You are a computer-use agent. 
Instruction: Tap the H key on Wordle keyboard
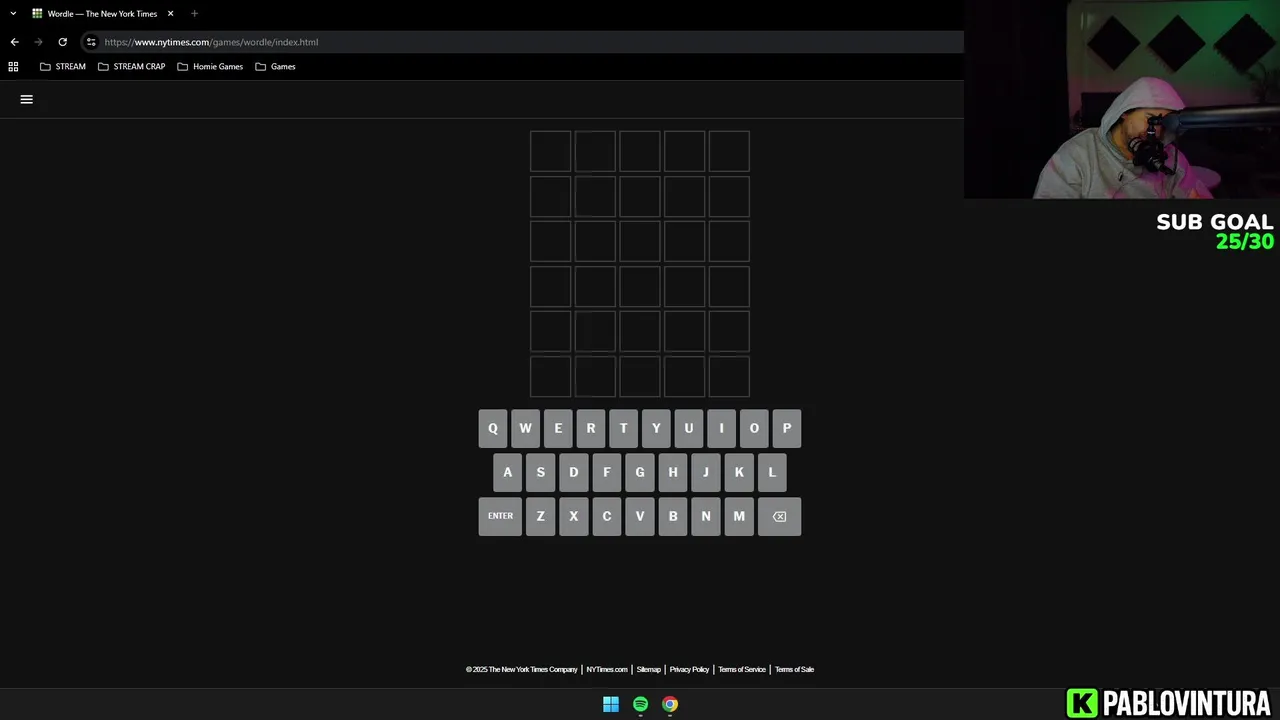tap(673, 472)
